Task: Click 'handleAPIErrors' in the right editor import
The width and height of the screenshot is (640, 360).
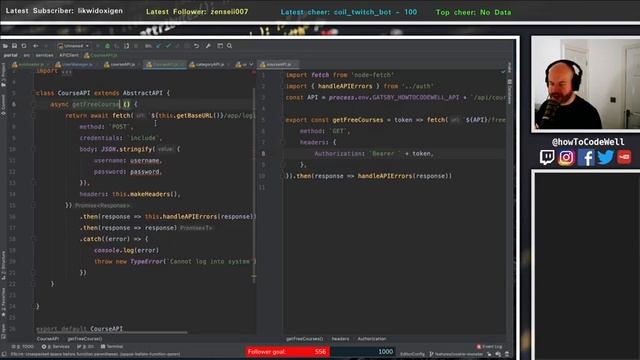Action: [x=345, y=86]
